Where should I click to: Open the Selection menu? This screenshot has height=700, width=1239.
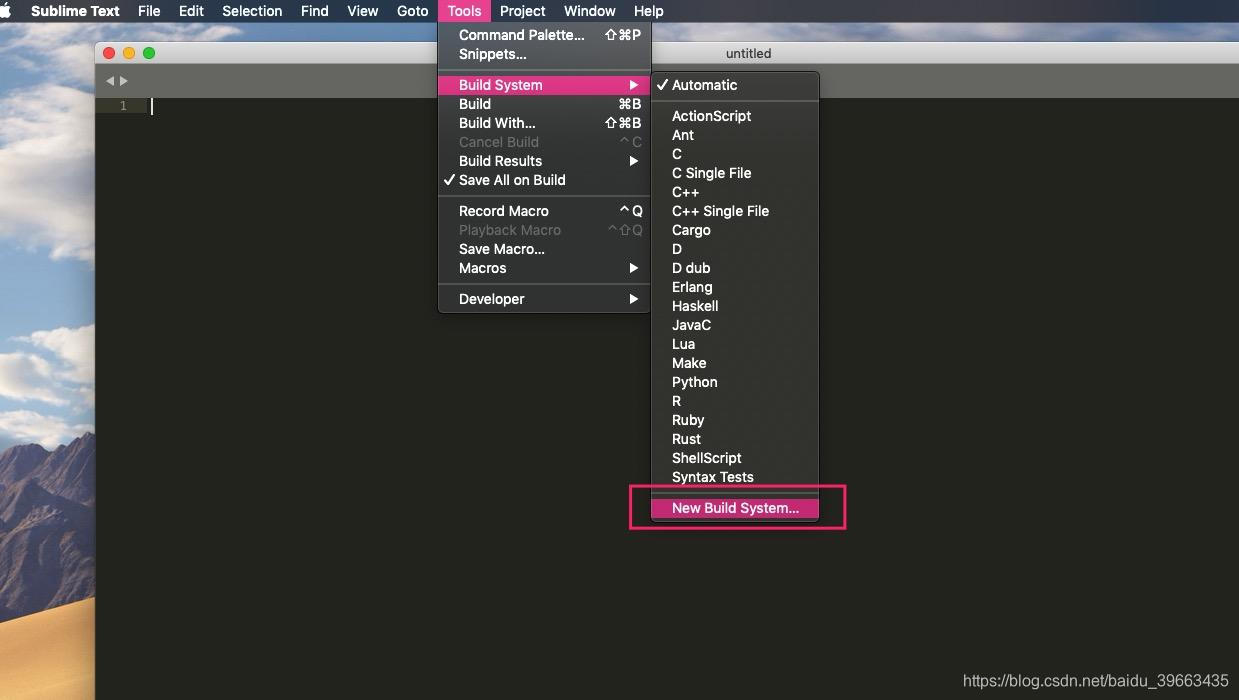[x=252, y=11]
